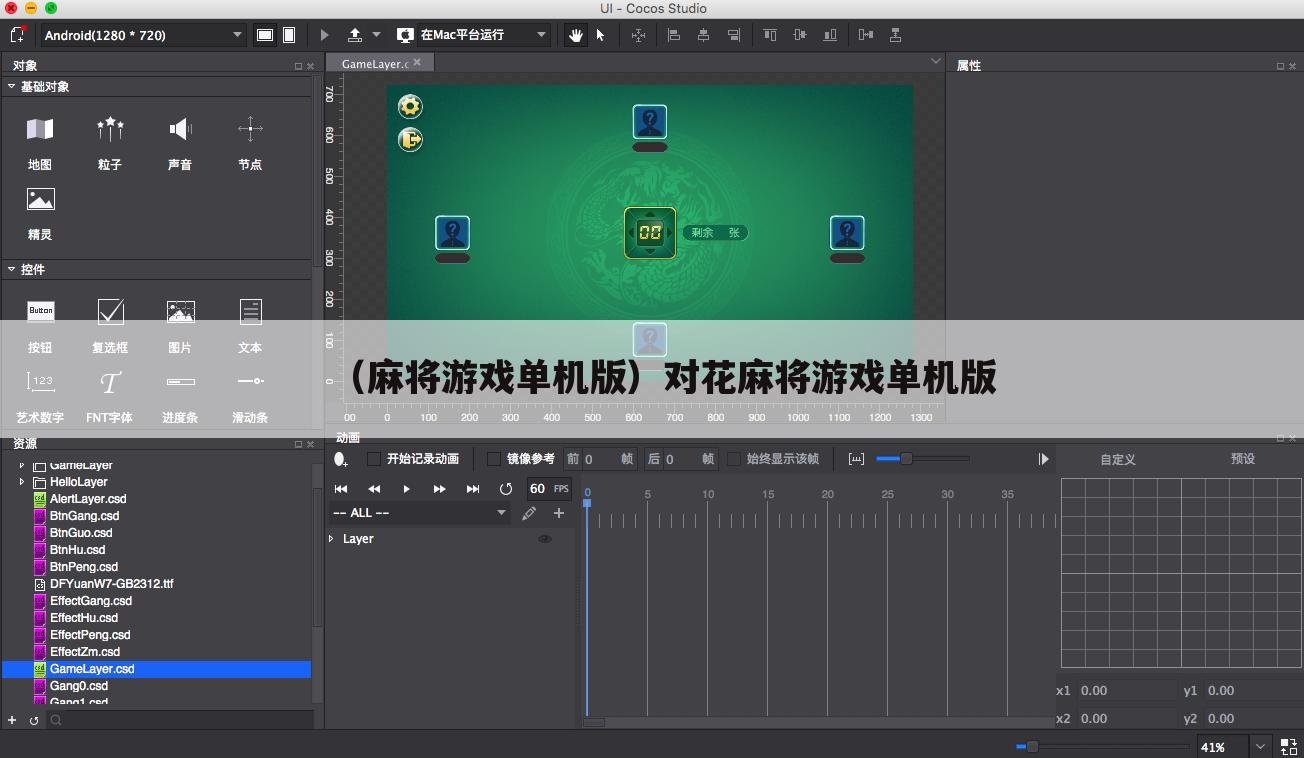Screen dimensions: 1304x758
Task: Distribute selected objects vertically
Action: tap(896, 35)
